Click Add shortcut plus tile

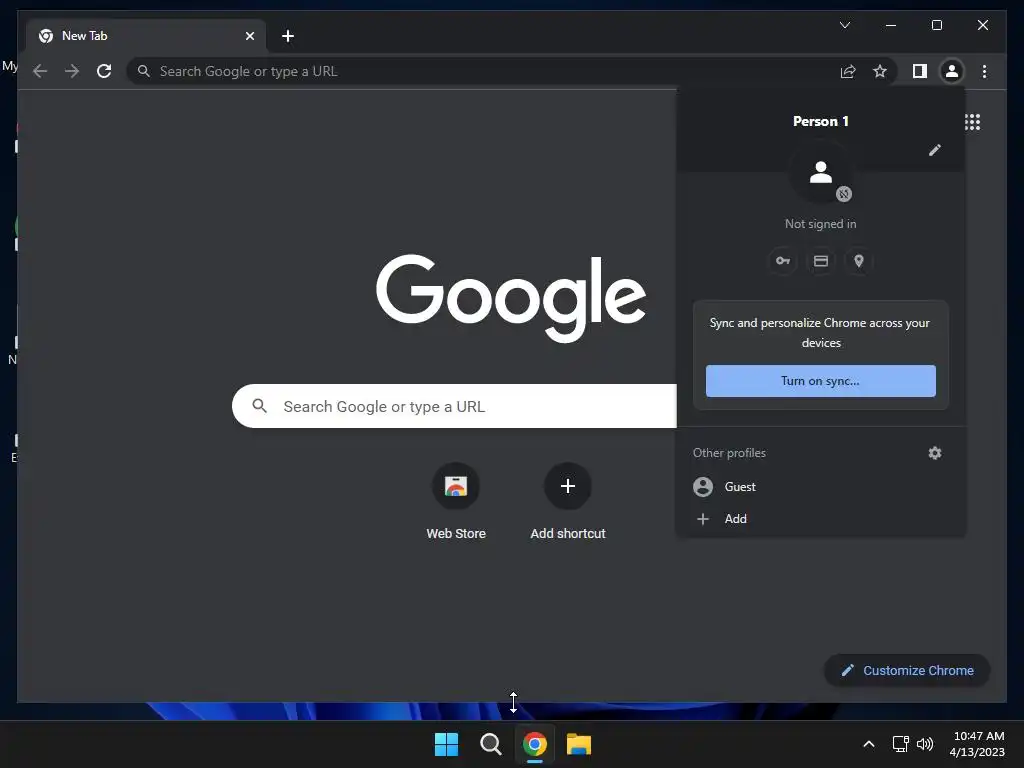(x=568, y=501)
